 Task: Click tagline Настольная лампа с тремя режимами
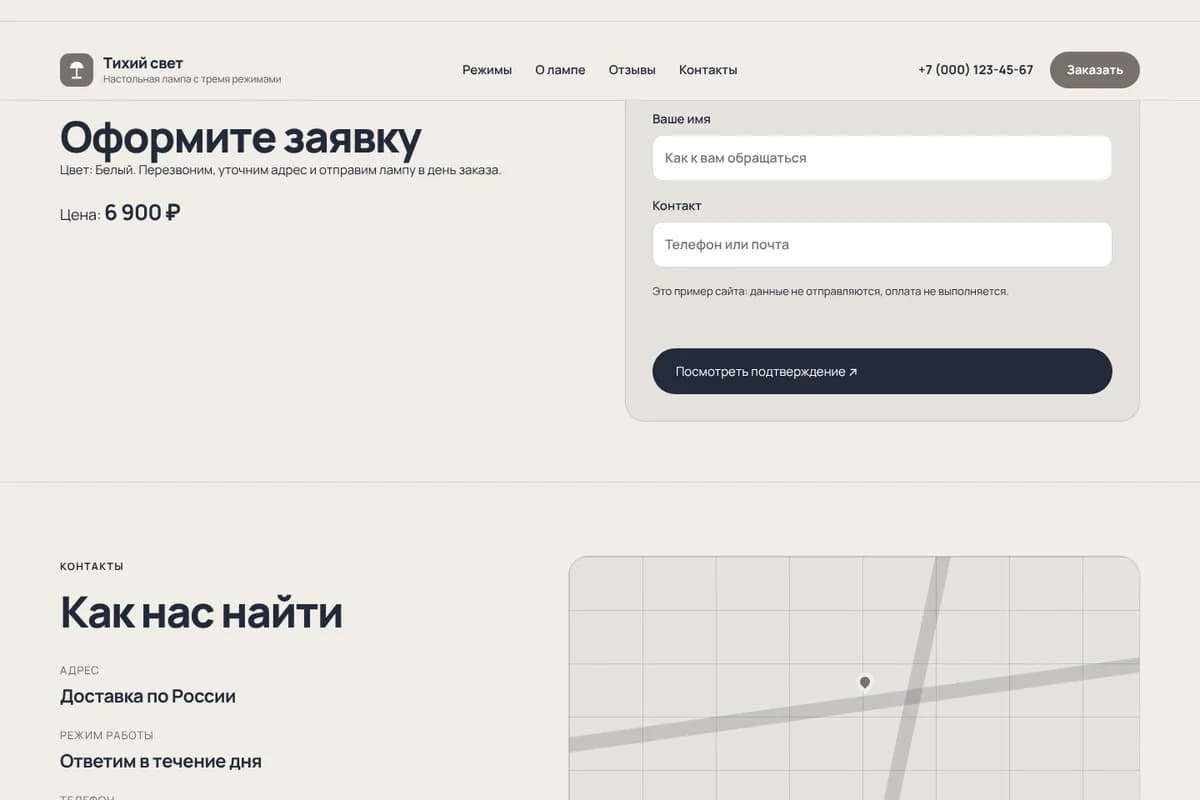click(x=192, y=79)
